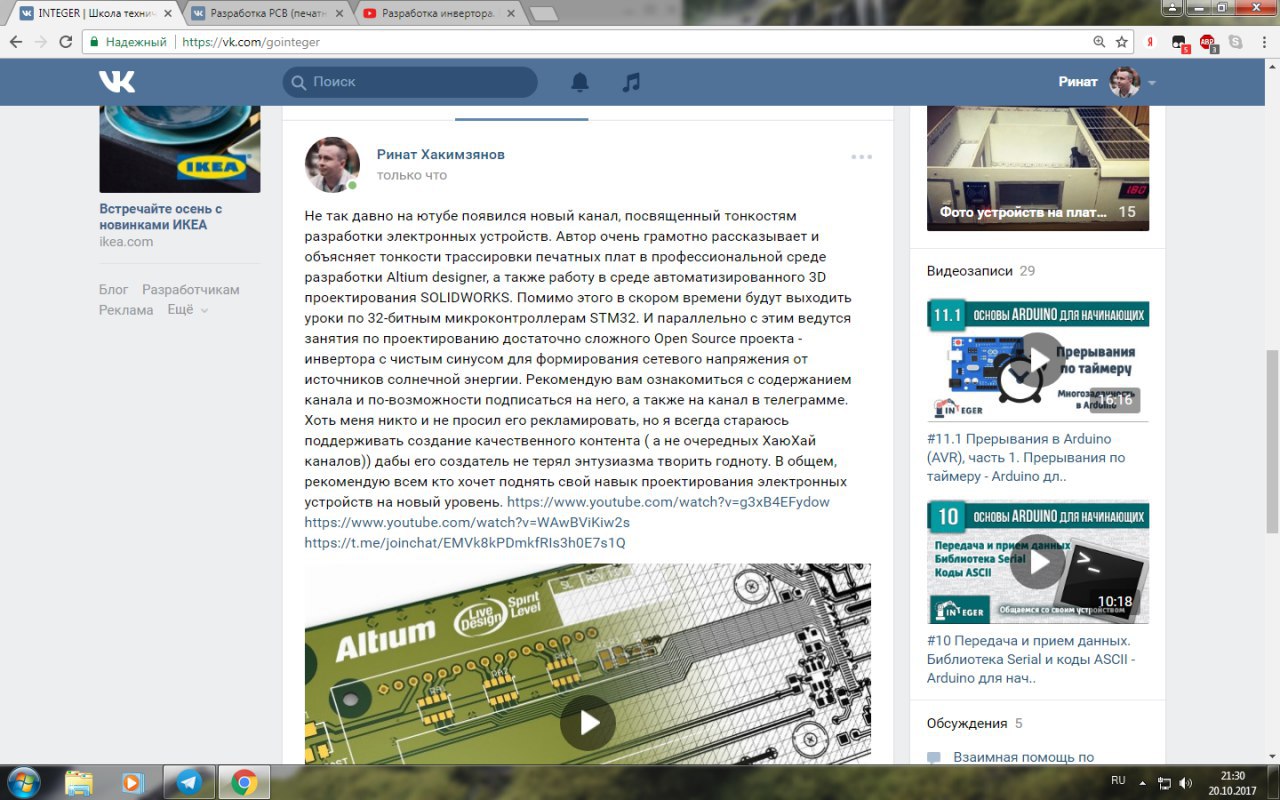Open Windows Explorer from taskbar

pyautogui.click(x=79, y=782)
